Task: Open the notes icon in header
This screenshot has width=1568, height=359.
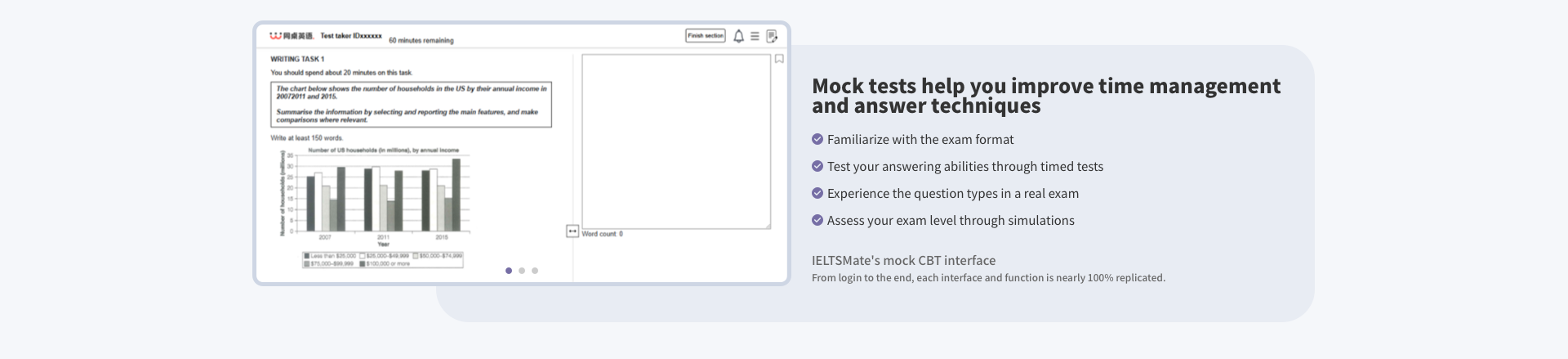Action: coord(772,36)
